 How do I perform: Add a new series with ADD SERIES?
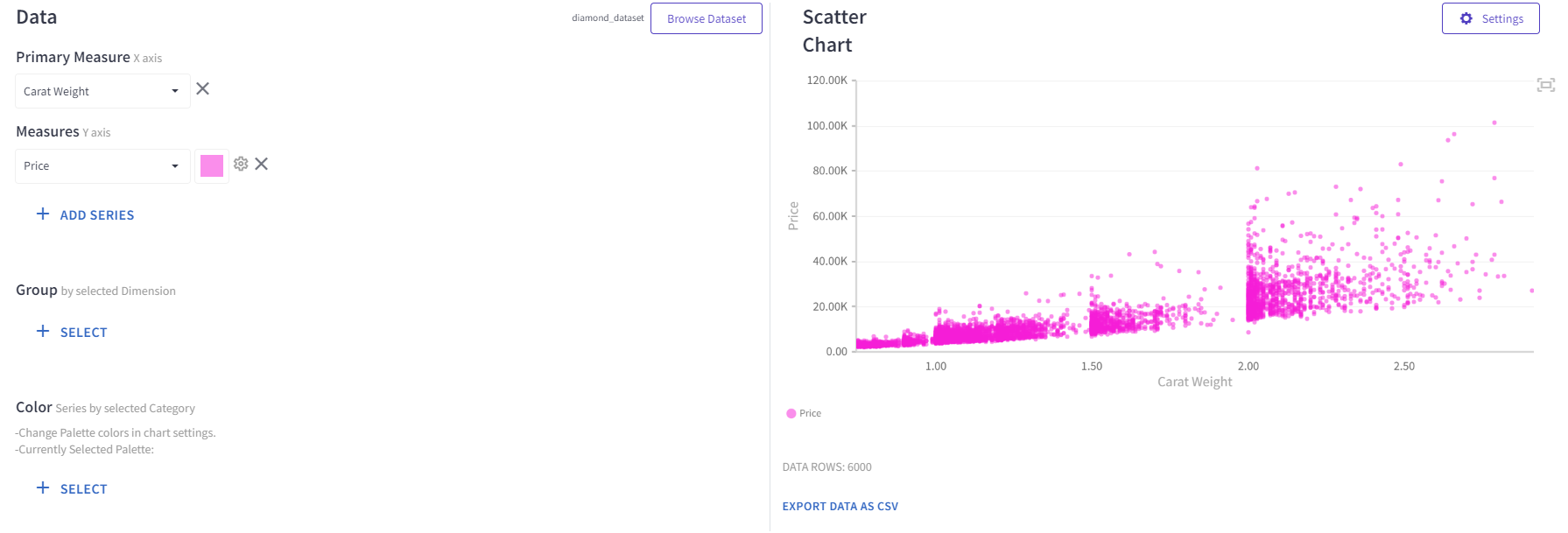coord(85,215)
